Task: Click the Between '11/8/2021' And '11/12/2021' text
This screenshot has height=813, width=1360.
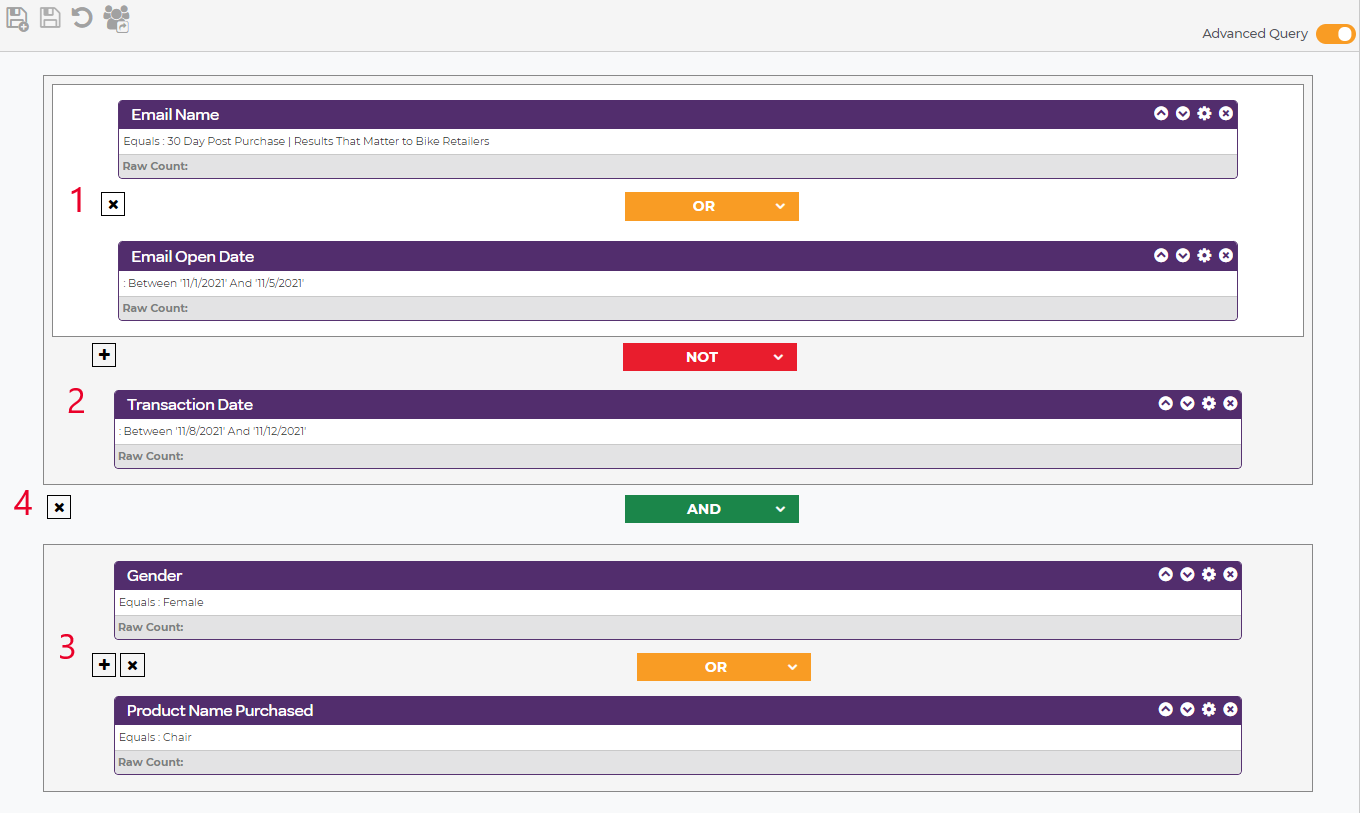Action: [212, 432]
